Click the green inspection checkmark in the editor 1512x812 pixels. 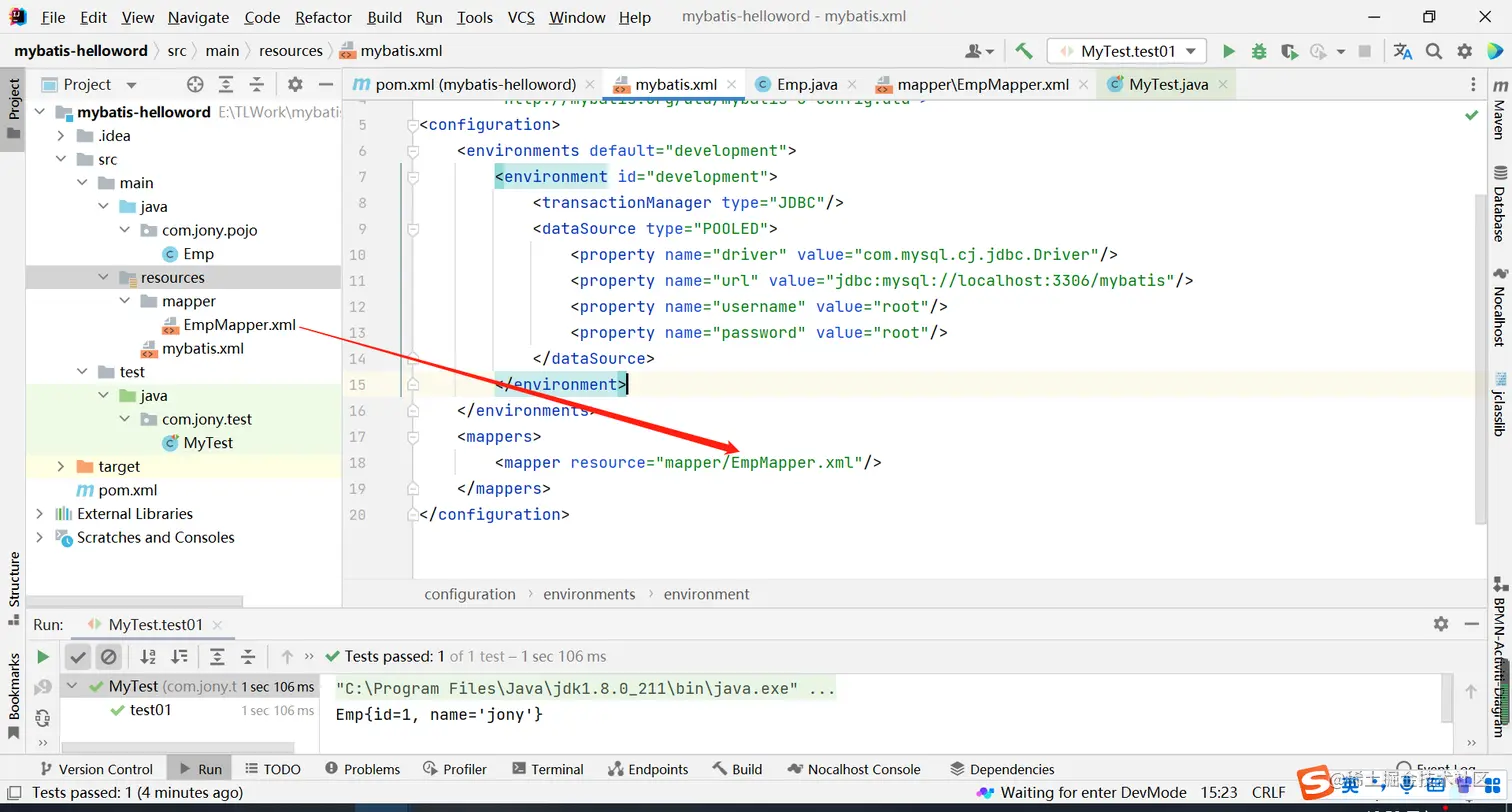tap(1471, 116)
